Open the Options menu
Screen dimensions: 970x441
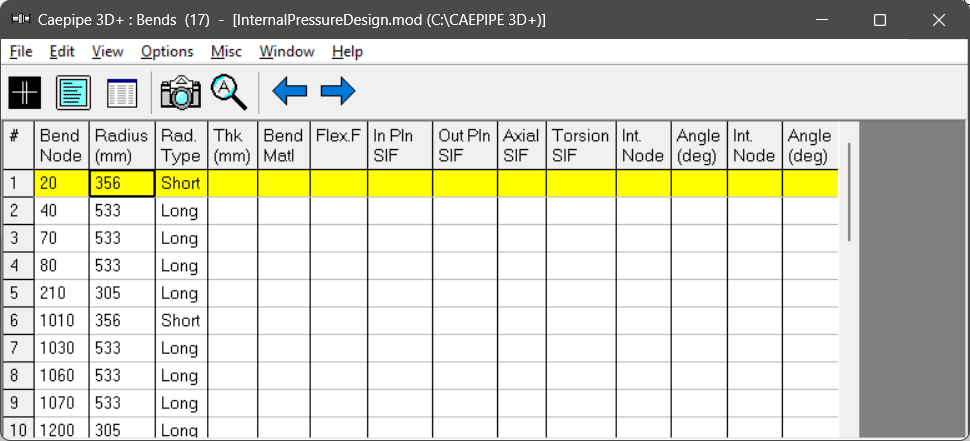pos(167,51)
